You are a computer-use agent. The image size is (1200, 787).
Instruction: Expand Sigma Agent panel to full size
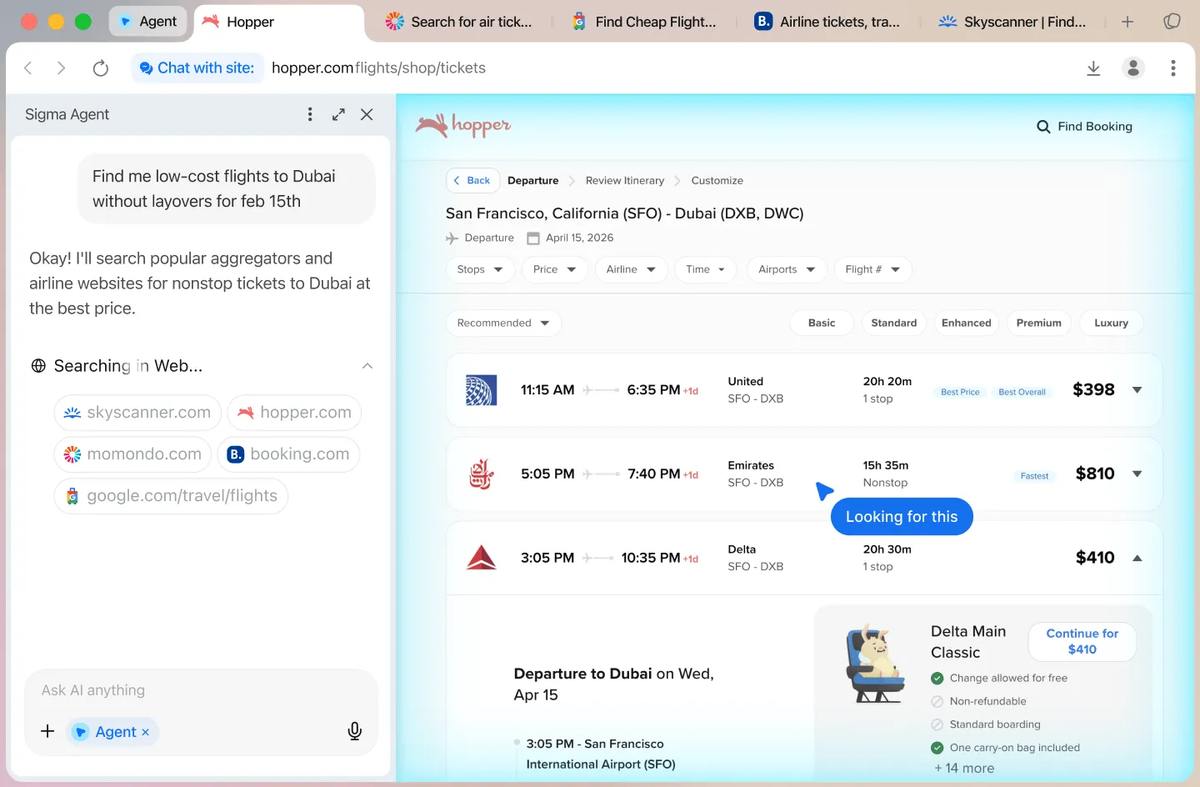tap(339, 114)
